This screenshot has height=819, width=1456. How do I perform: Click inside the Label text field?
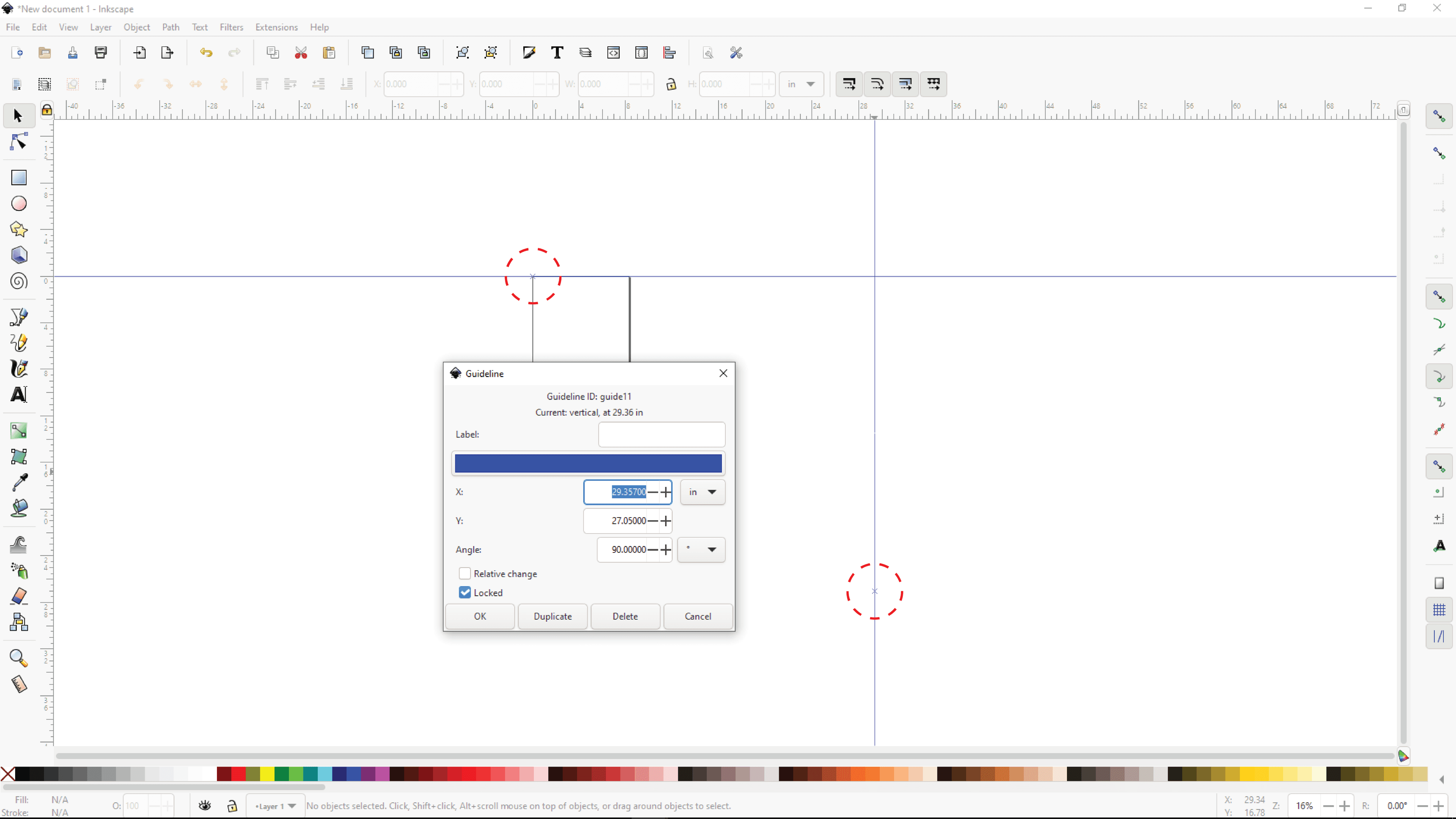click(661, 434)
